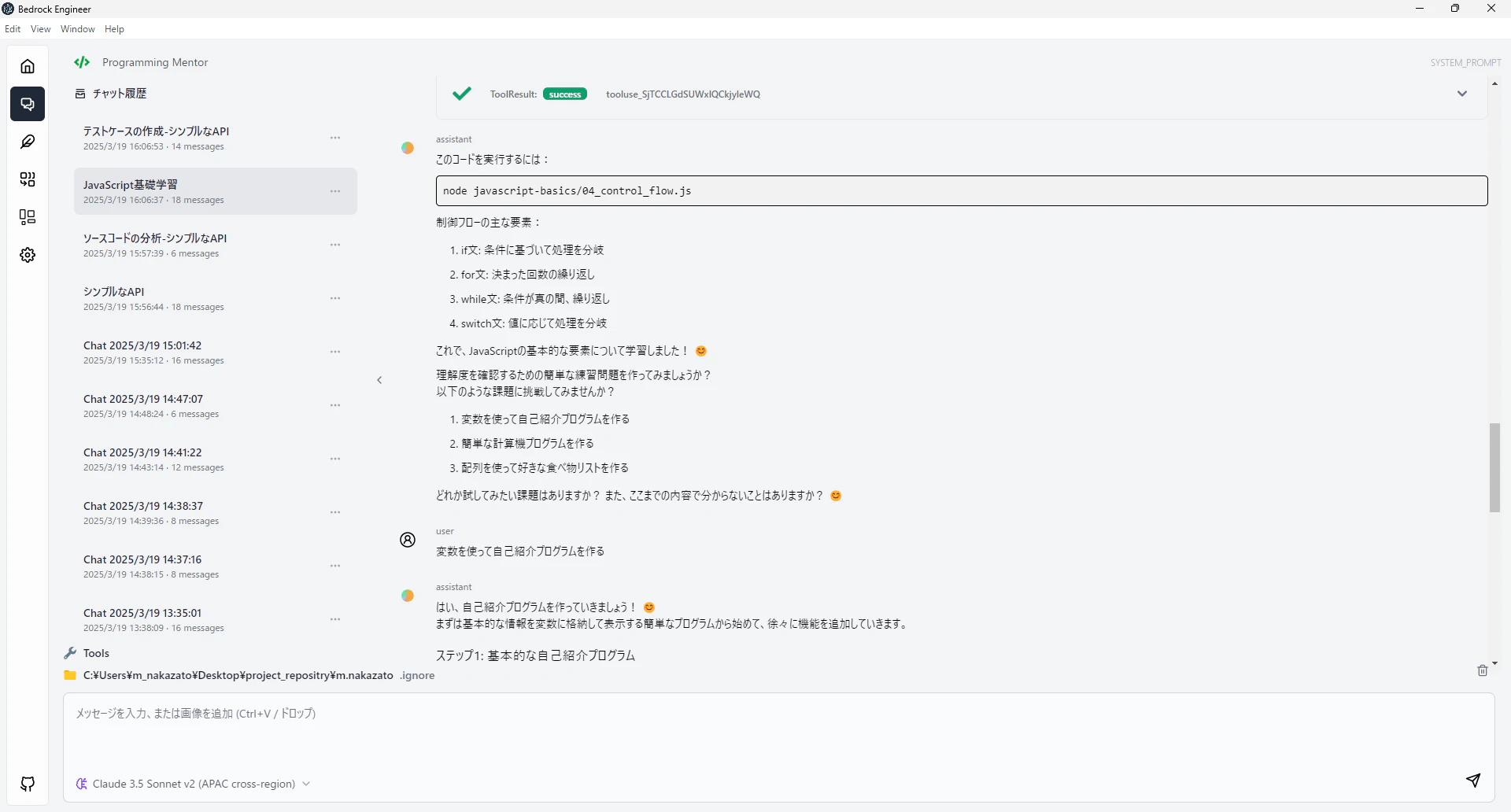The height and width of the screenshot is (812, 1511).
Task: Click user message 変数を使って自己紹介プログラムを作る
Action: point(520,552)
